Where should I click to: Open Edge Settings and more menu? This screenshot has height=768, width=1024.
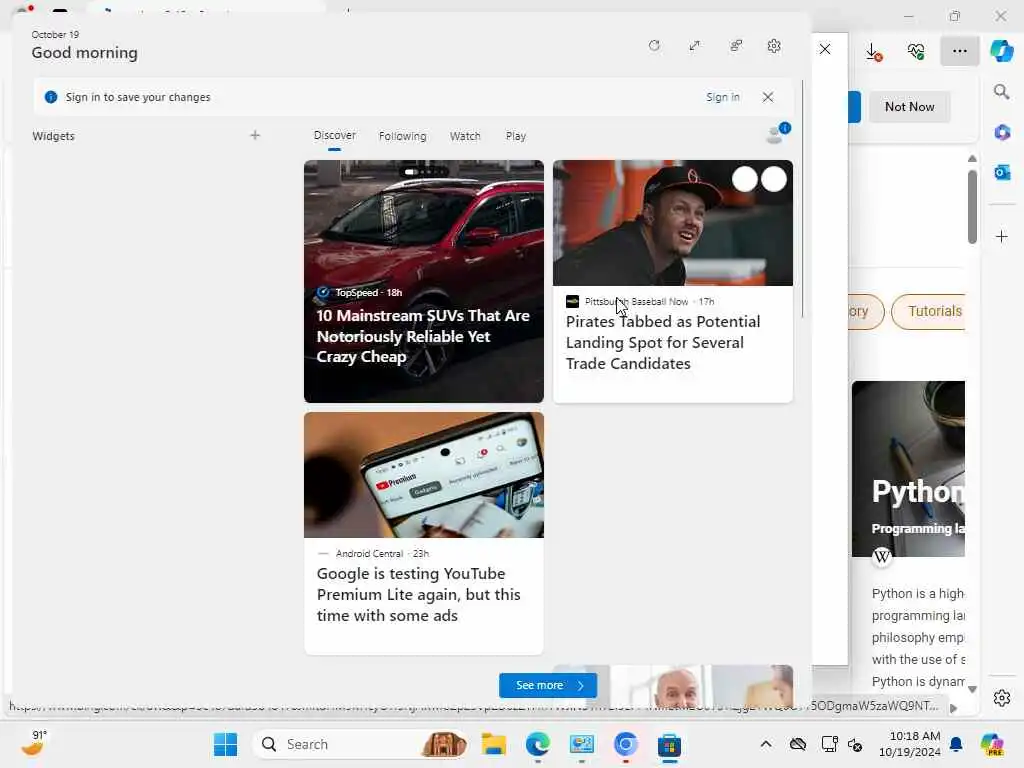point(959,51)
